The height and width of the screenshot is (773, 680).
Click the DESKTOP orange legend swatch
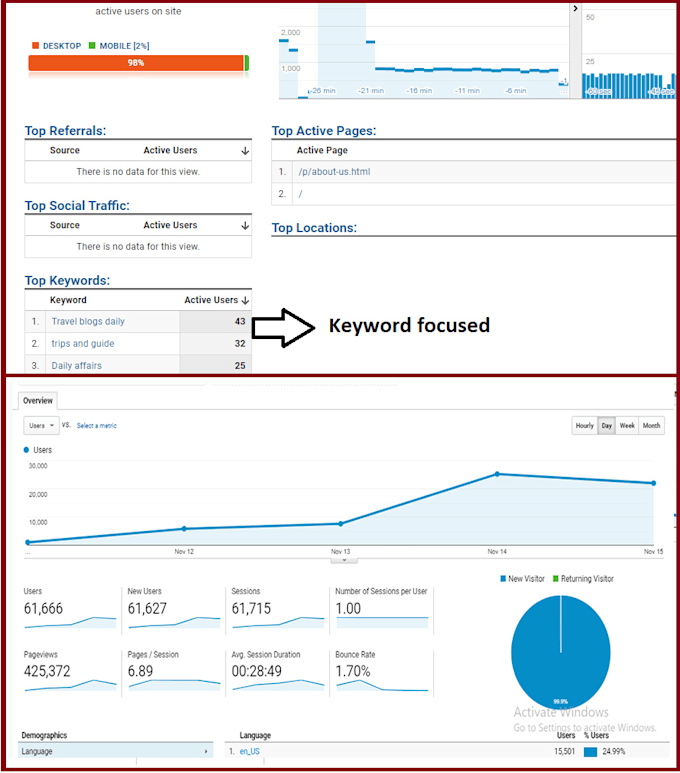tap(35, 45)
